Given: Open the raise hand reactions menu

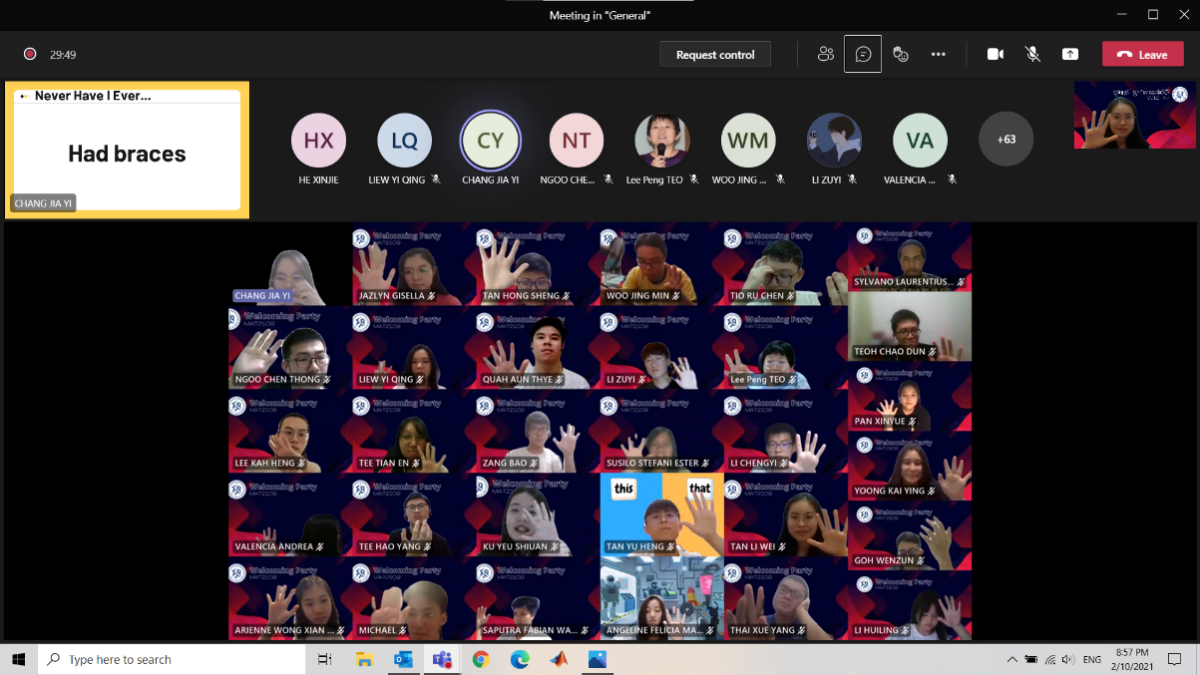Looking at the screenshot, I should (900, 54).
